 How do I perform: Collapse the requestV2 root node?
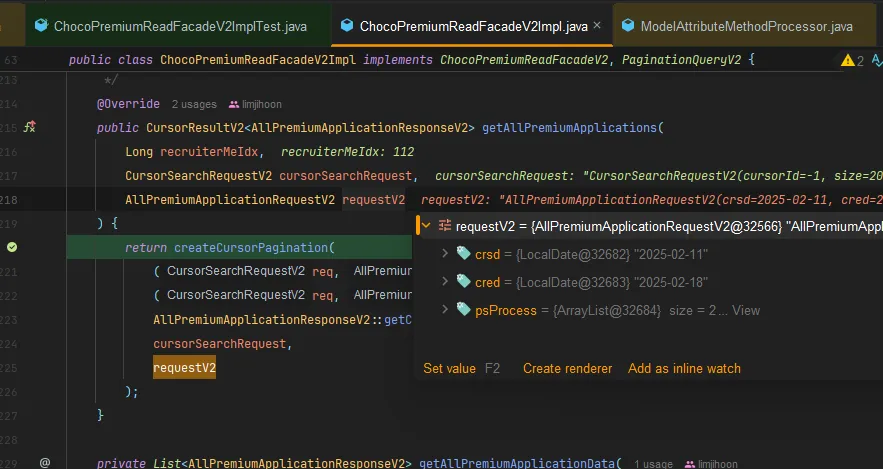(426, 226)
